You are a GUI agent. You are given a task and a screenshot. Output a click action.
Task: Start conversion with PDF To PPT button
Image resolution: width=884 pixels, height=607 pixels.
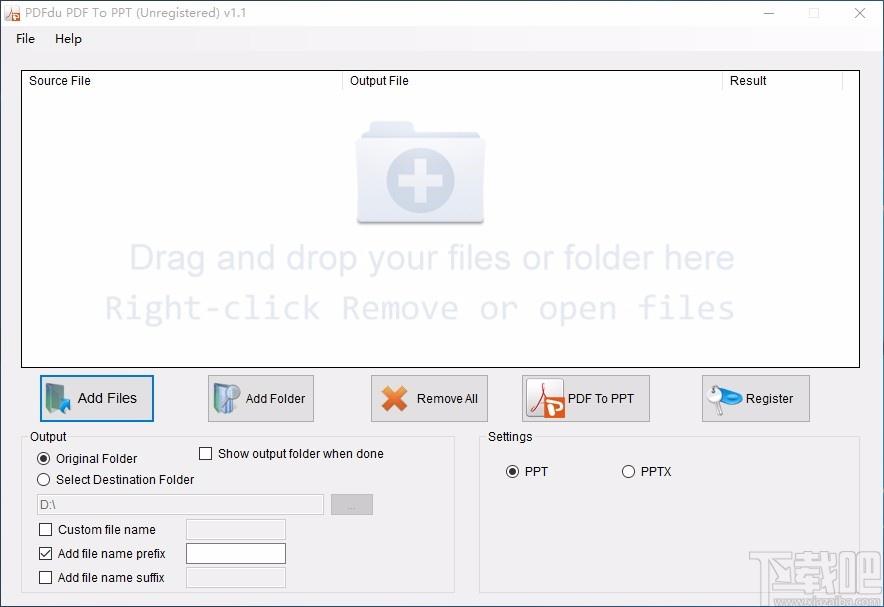(x=586, y=398)
